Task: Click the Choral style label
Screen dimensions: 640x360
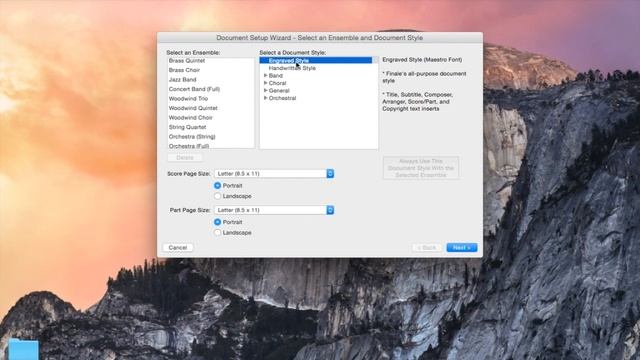Action: [x=278, y=83]
